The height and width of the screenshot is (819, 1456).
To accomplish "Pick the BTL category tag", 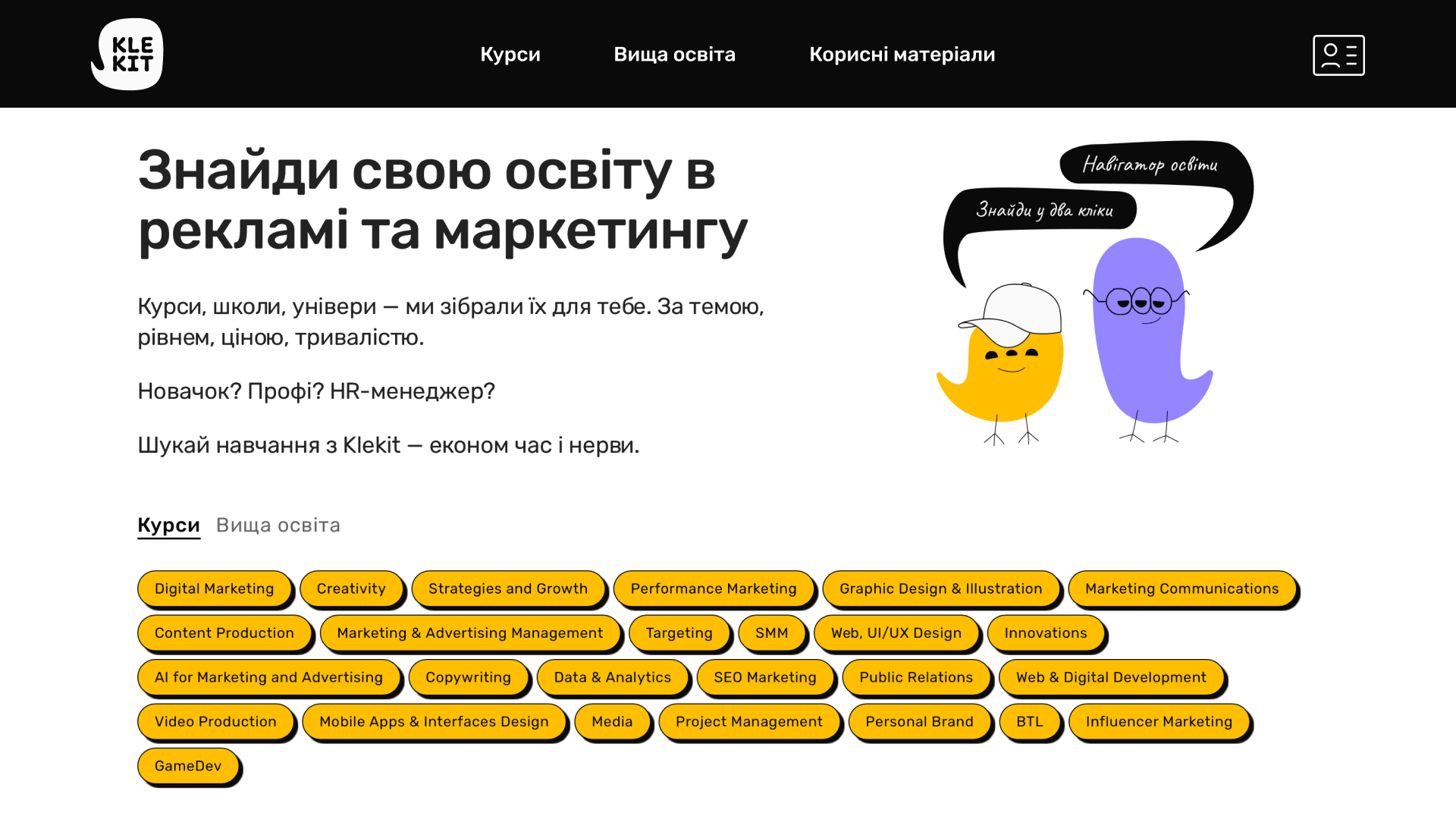I will [x=1029, y=721].
